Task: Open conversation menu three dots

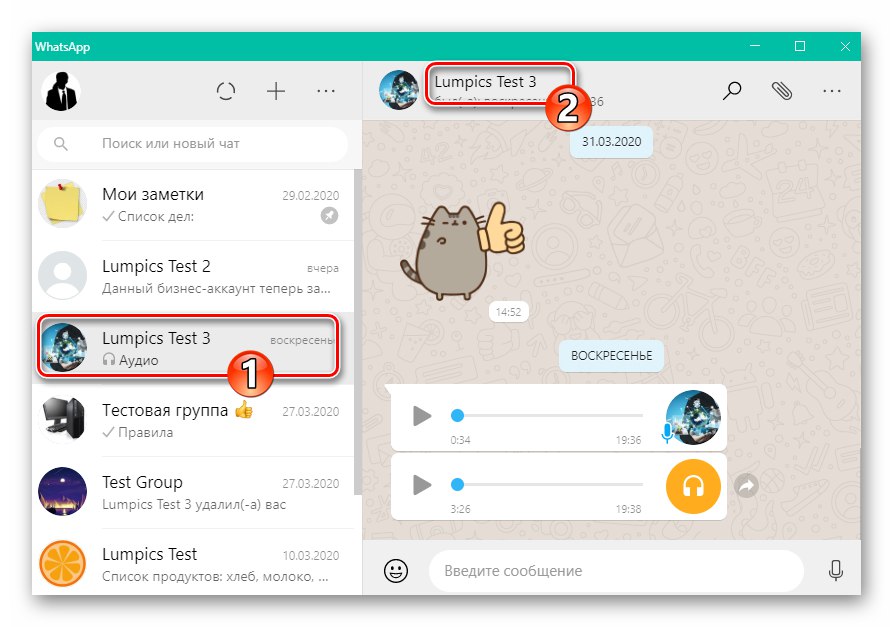Action: [x=831, y=91]
